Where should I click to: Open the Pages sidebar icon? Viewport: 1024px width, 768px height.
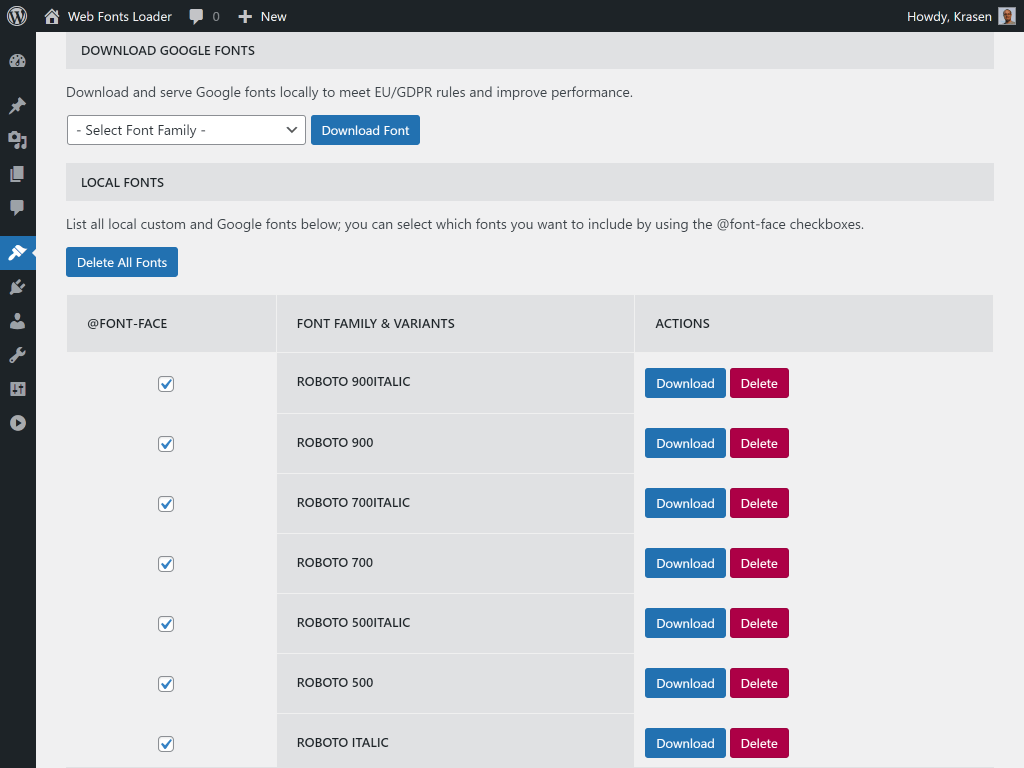pos(18,174)
